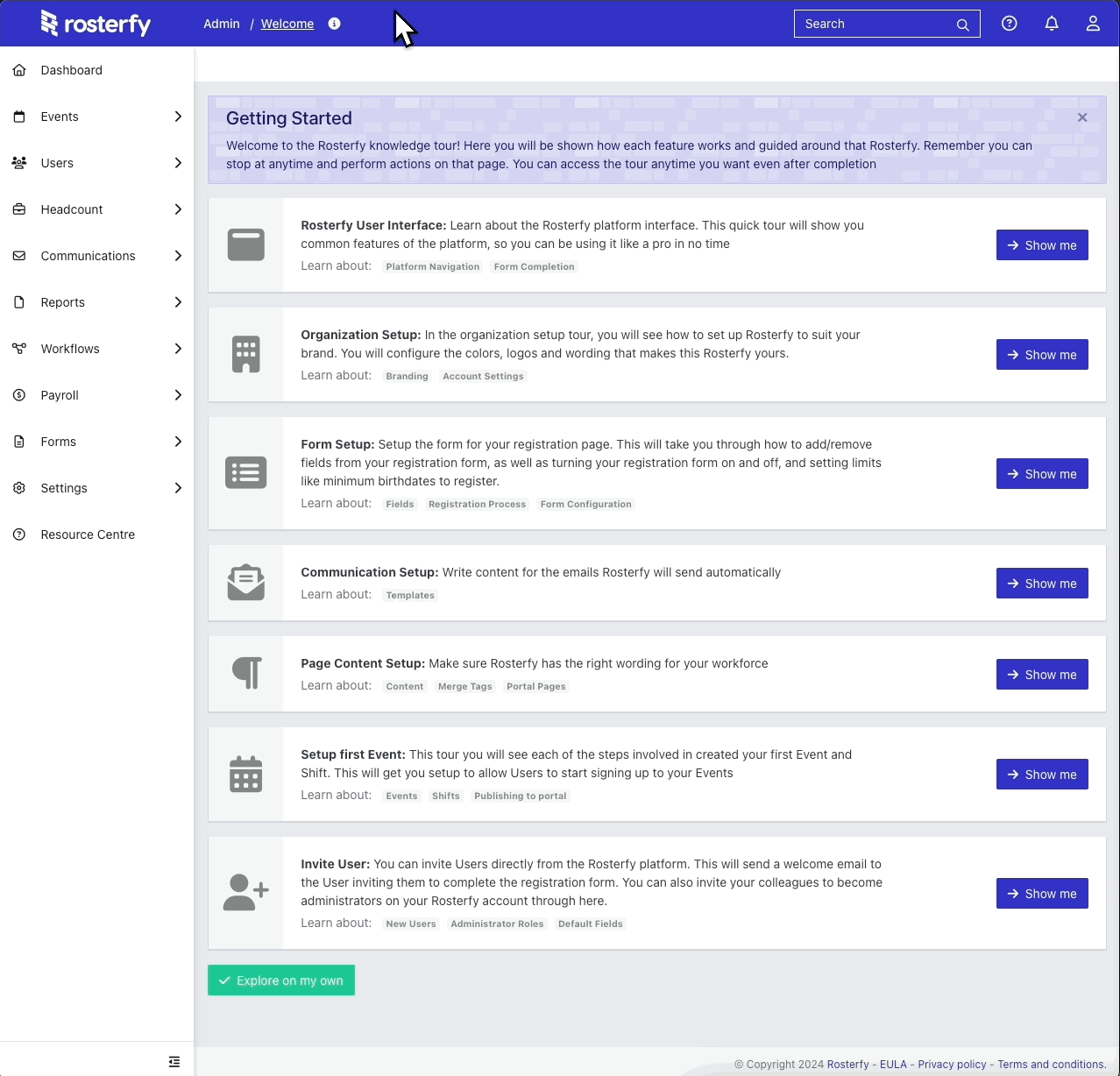This screenshot has width=1120, height=1076.
Task: Dismiss the Getting Started banner
Action: click(x=1082, y=117)
